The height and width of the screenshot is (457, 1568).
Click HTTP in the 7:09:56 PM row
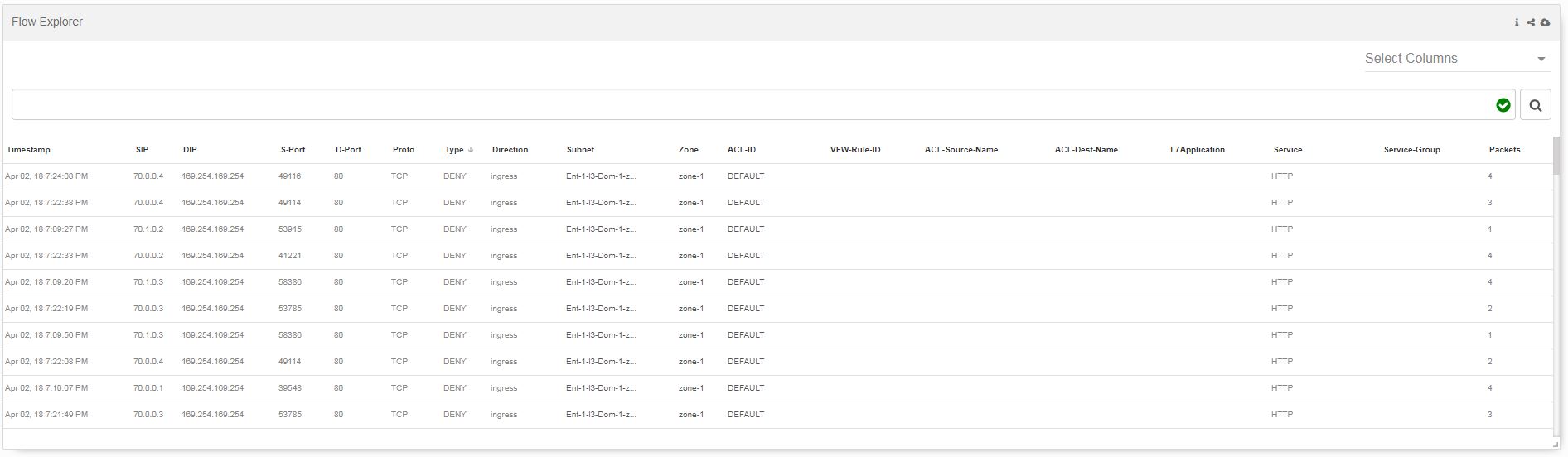[x=1282, y=335]
